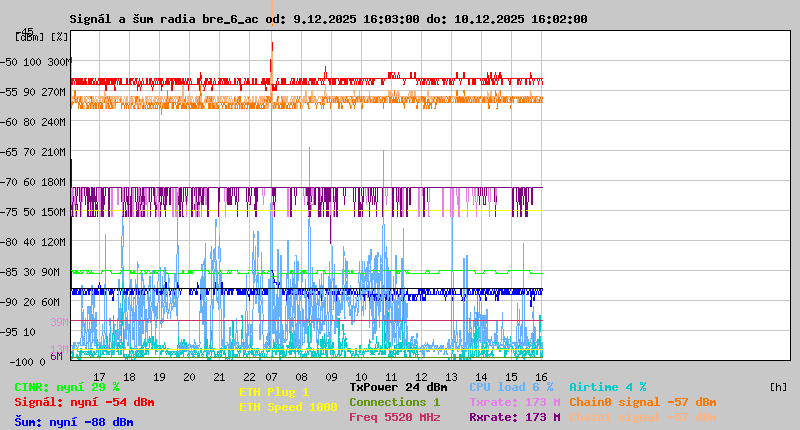The image size is (800, 430).
Task: Click the Freq 5520 MHz legend label
Action: coord(394,417)
